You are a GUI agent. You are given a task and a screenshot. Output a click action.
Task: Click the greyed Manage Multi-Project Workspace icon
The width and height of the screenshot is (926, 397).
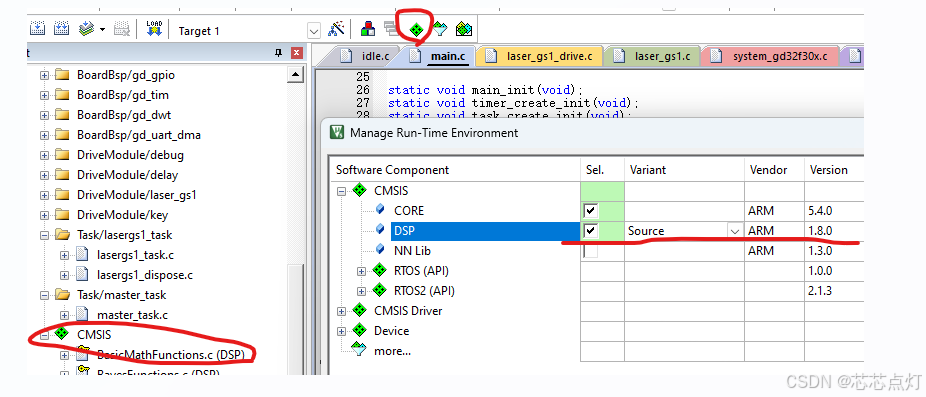[390, 28]
